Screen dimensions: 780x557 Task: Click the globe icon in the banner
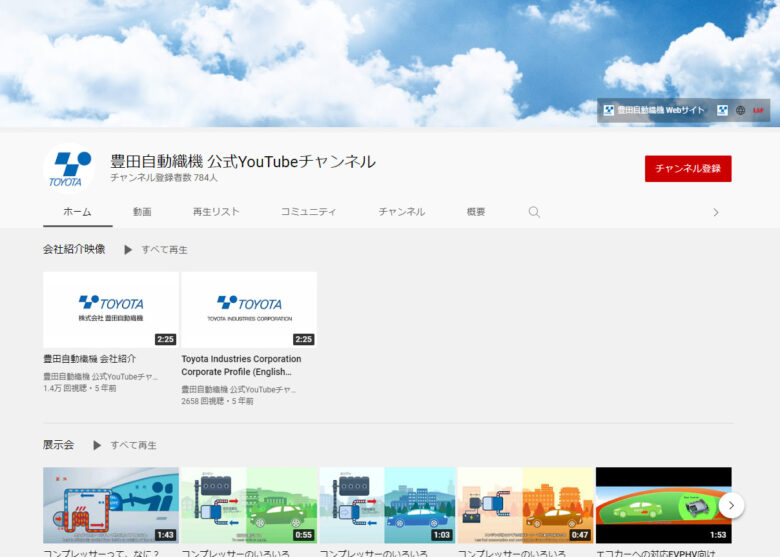tap(740, 110)
